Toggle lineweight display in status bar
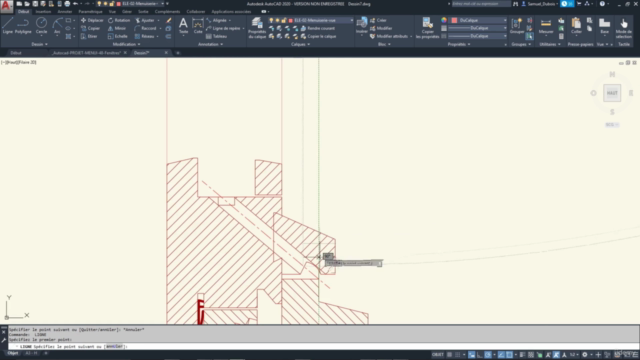The width and height of the screenshot is (640, 360). coord(522,355)
